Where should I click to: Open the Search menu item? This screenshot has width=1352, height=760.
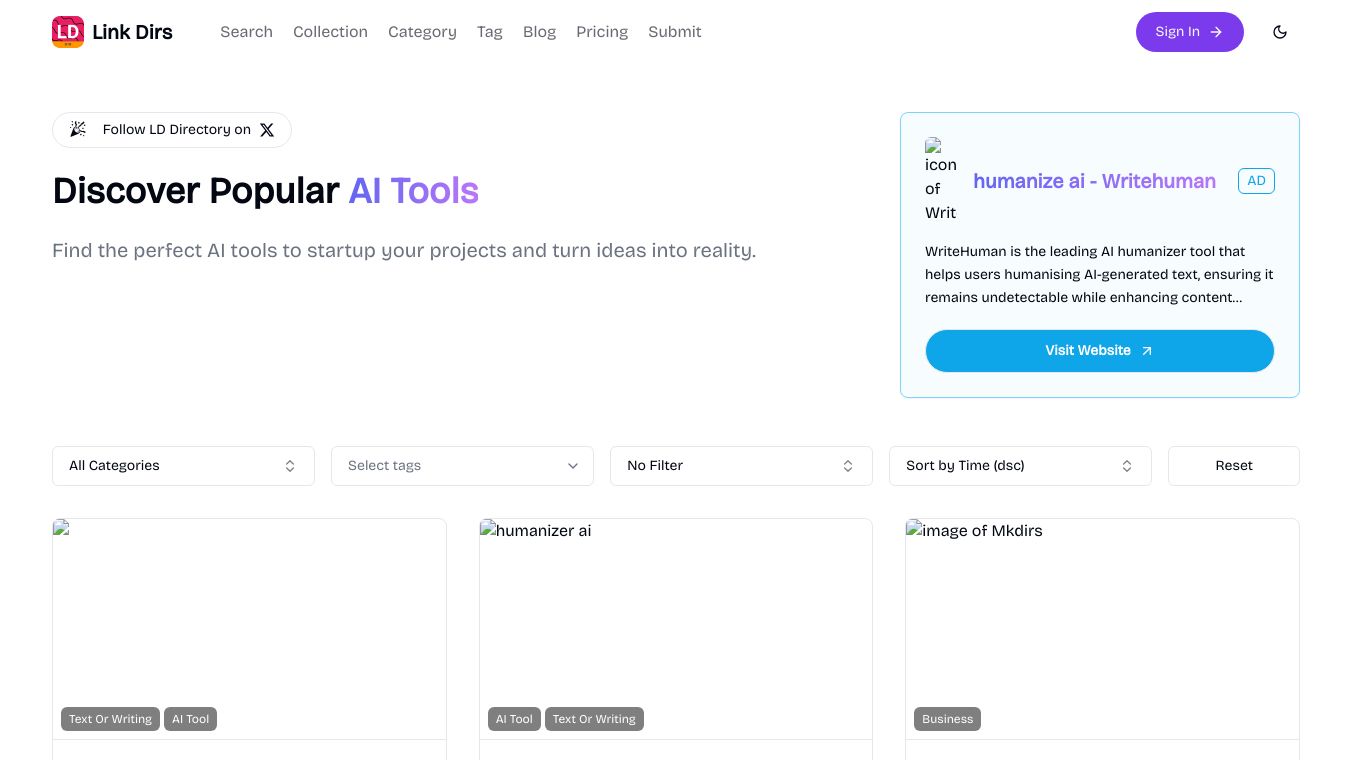[246, 32]
